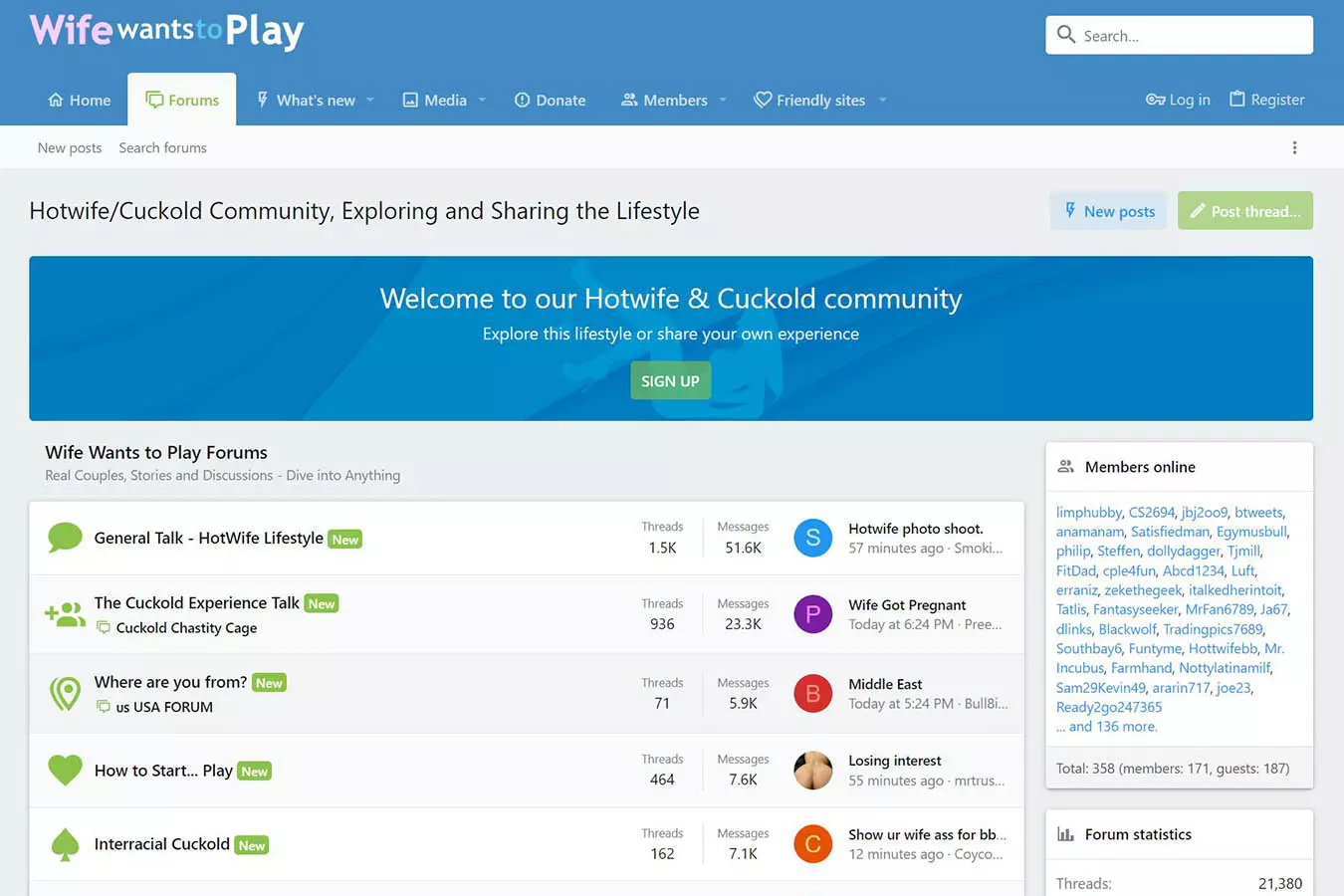The image size is (1344, 896).
Task: Open the Media menu item
Action: (434, 100)
